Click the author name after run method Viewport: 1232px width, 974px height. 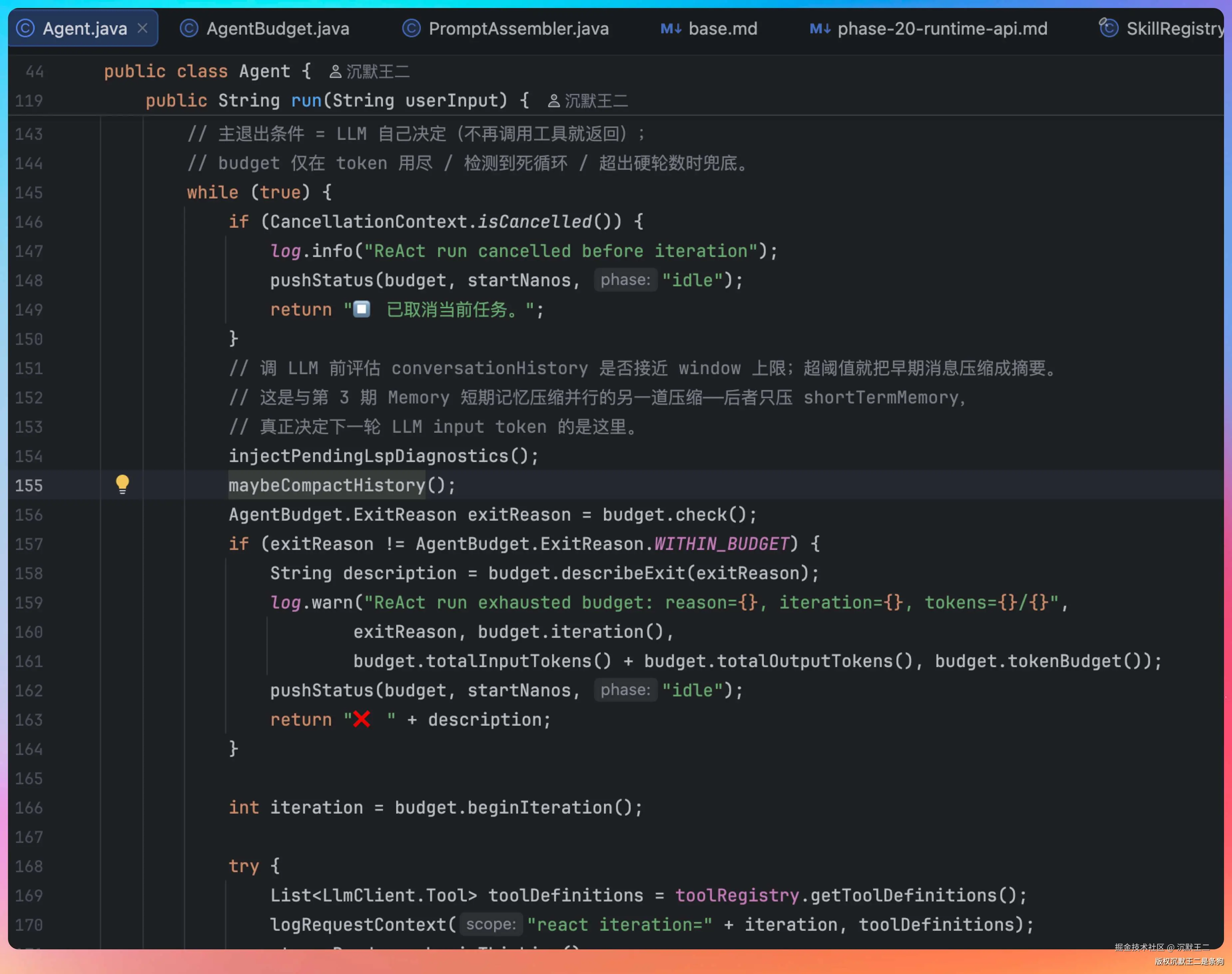tap(596, 101)
